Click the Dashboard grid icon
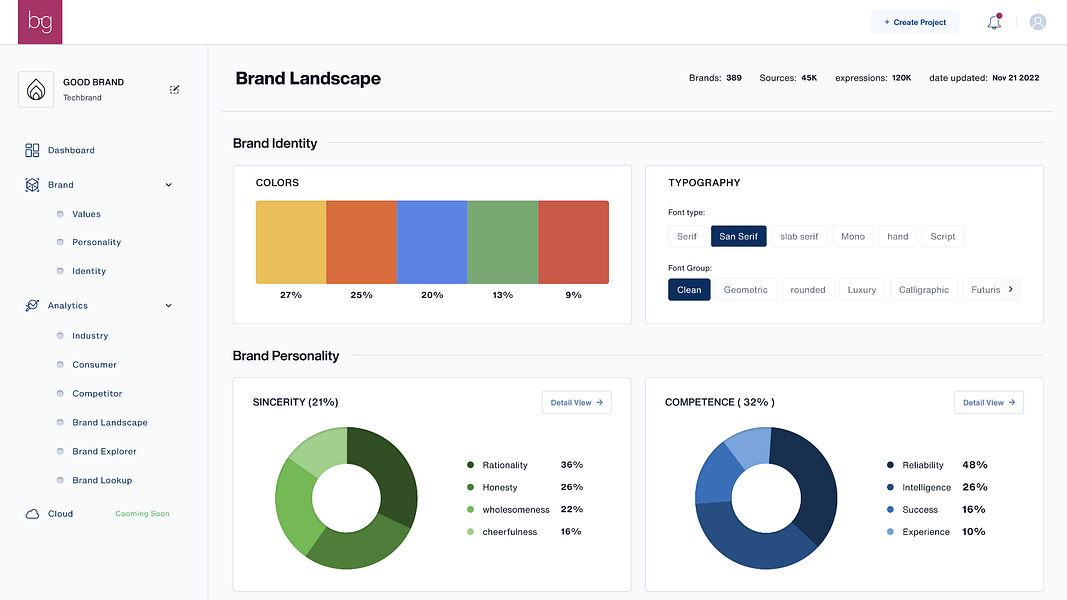Image resolution: width=1067 pixels, height=600 pixels. tap(32, 150)
